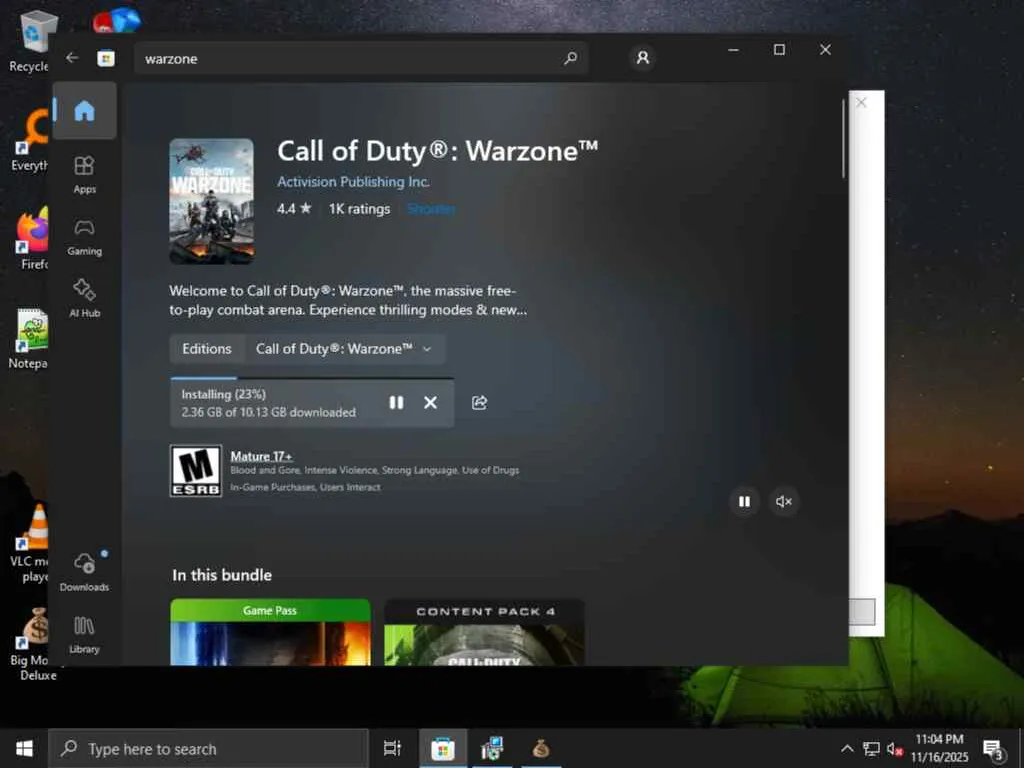Open the ESRB M rating badge
Image resolution: width=1024 pixels, height=768 pixels.
(x=196, y=471)
